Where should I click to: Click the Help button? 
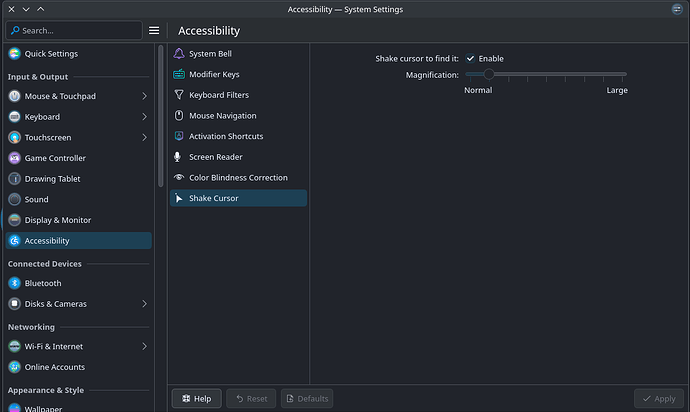[196, 398]
